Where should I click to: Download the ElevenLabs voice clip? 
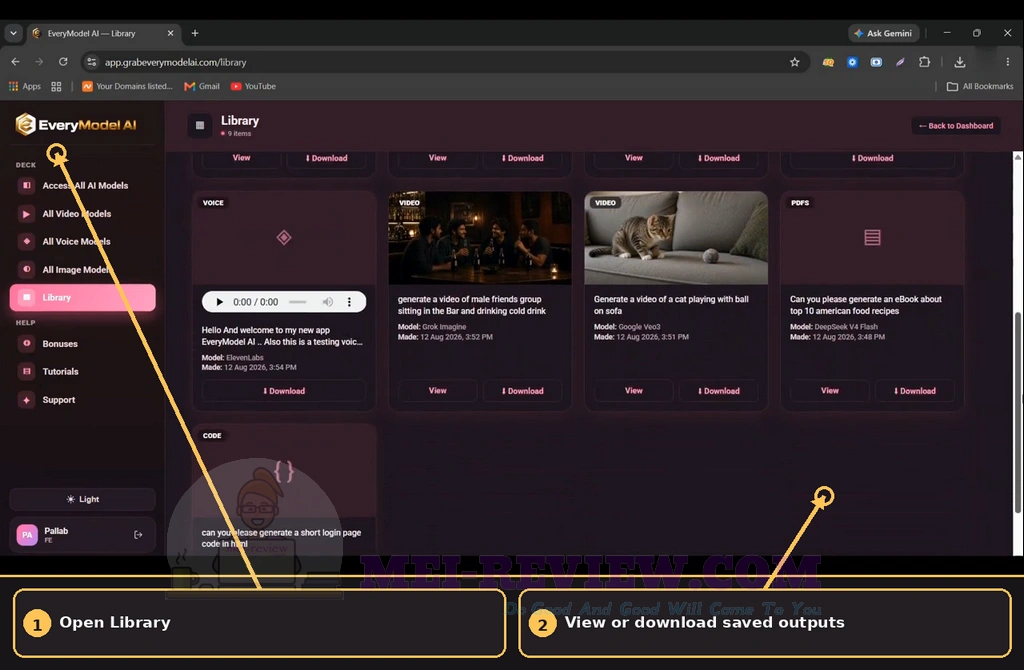pos(283,391)
